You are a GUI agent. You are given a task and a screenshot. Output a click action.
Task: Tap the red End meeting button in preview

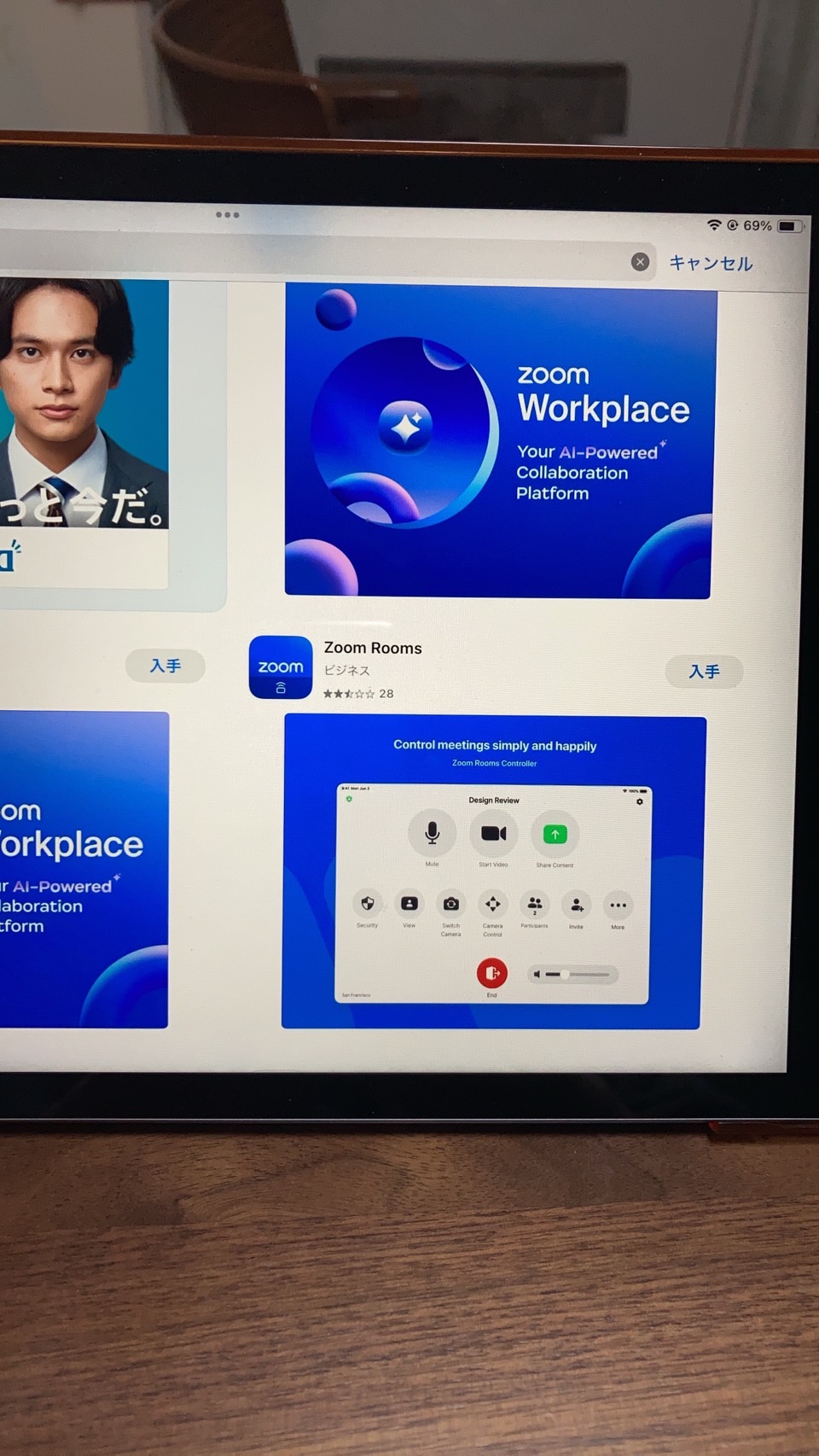tap(491, 973)
